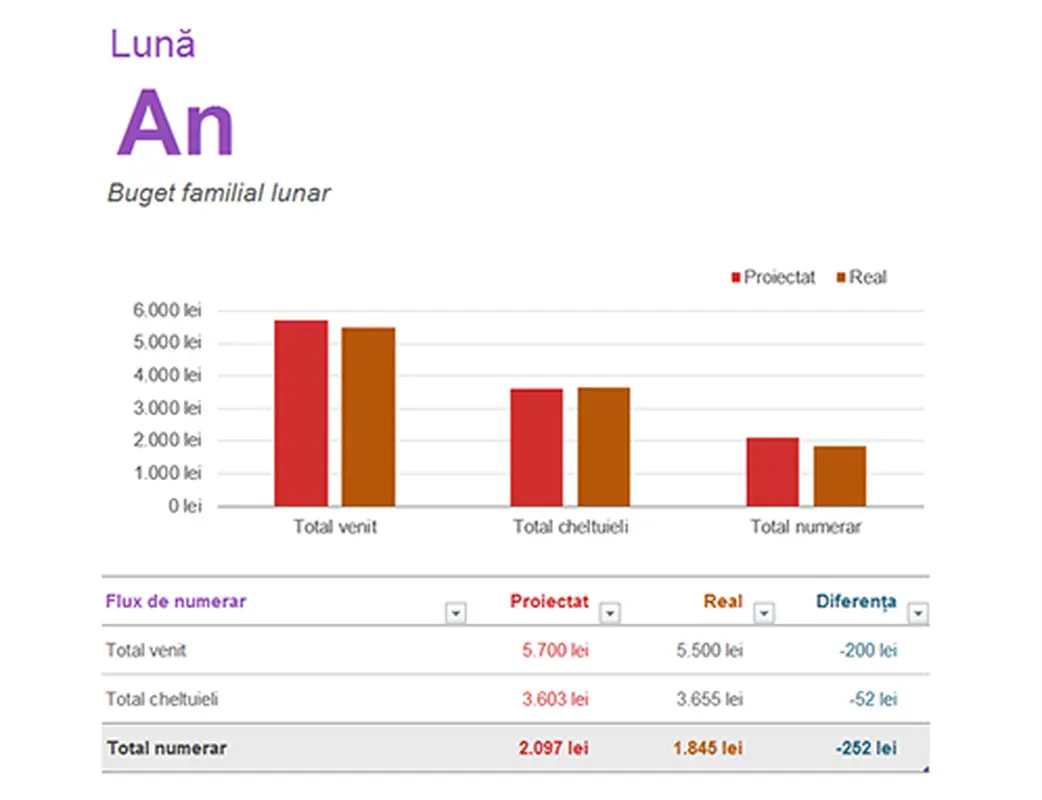Click the red Proiectat legend swatch
This screenshot has width=1042, height=800.
pyautogui.click(x=737, y=278)
